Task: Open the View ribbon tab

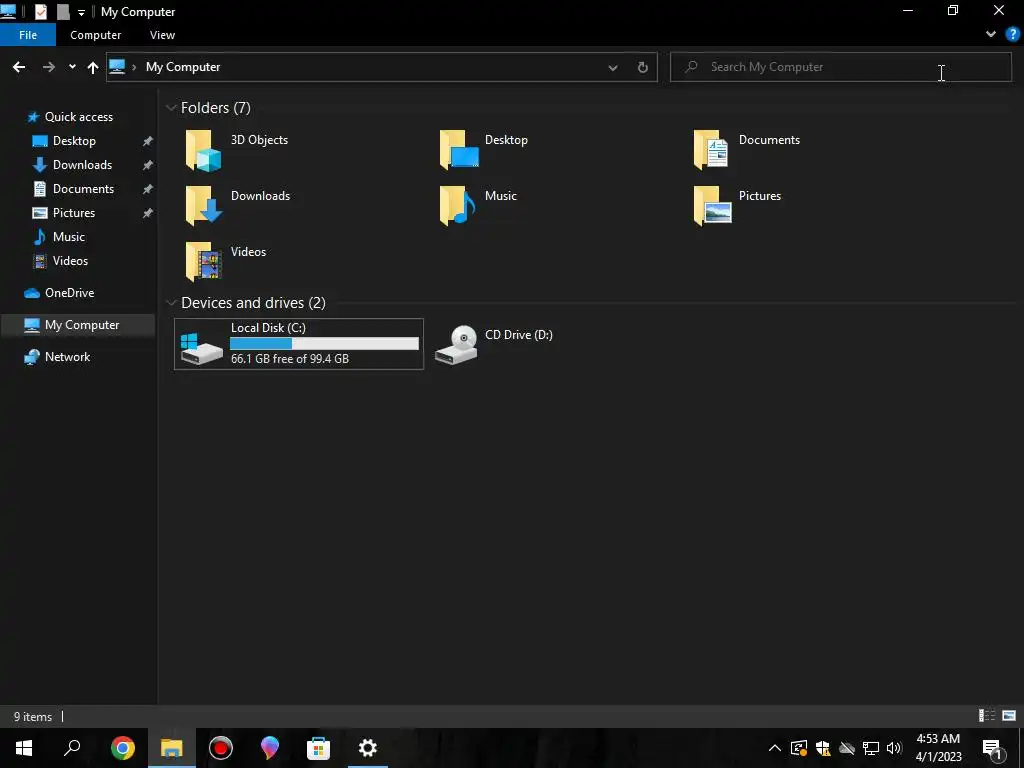Action: point(162,35)
